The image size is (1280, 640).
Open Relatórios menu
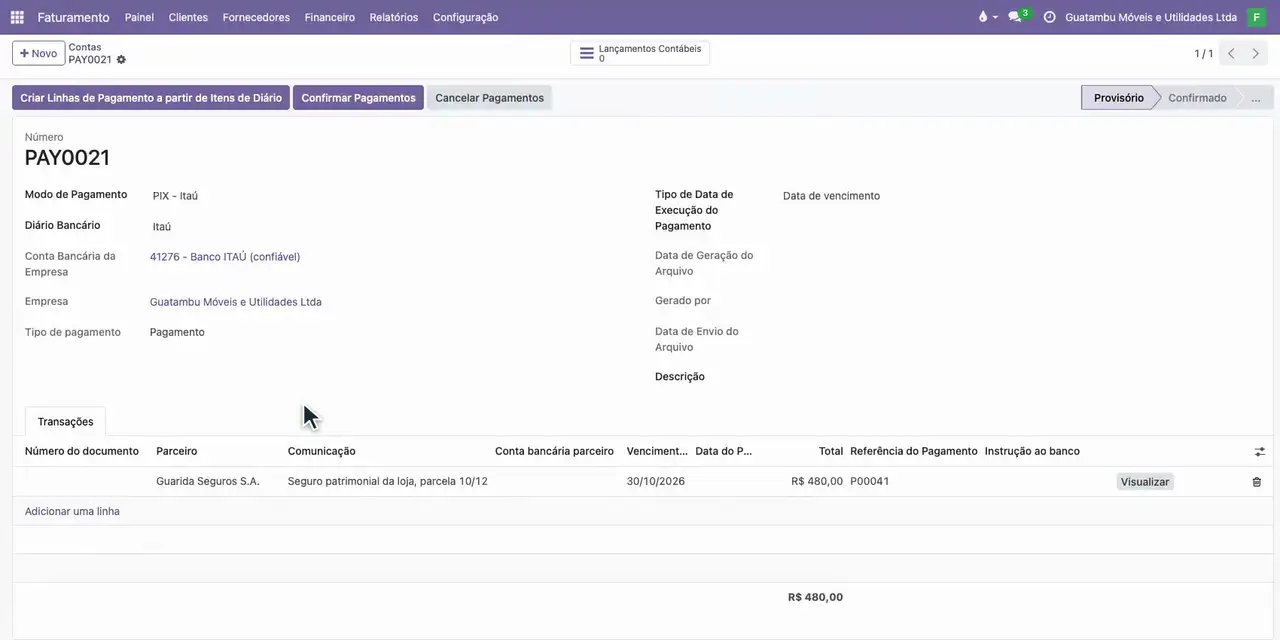(394, 17)
